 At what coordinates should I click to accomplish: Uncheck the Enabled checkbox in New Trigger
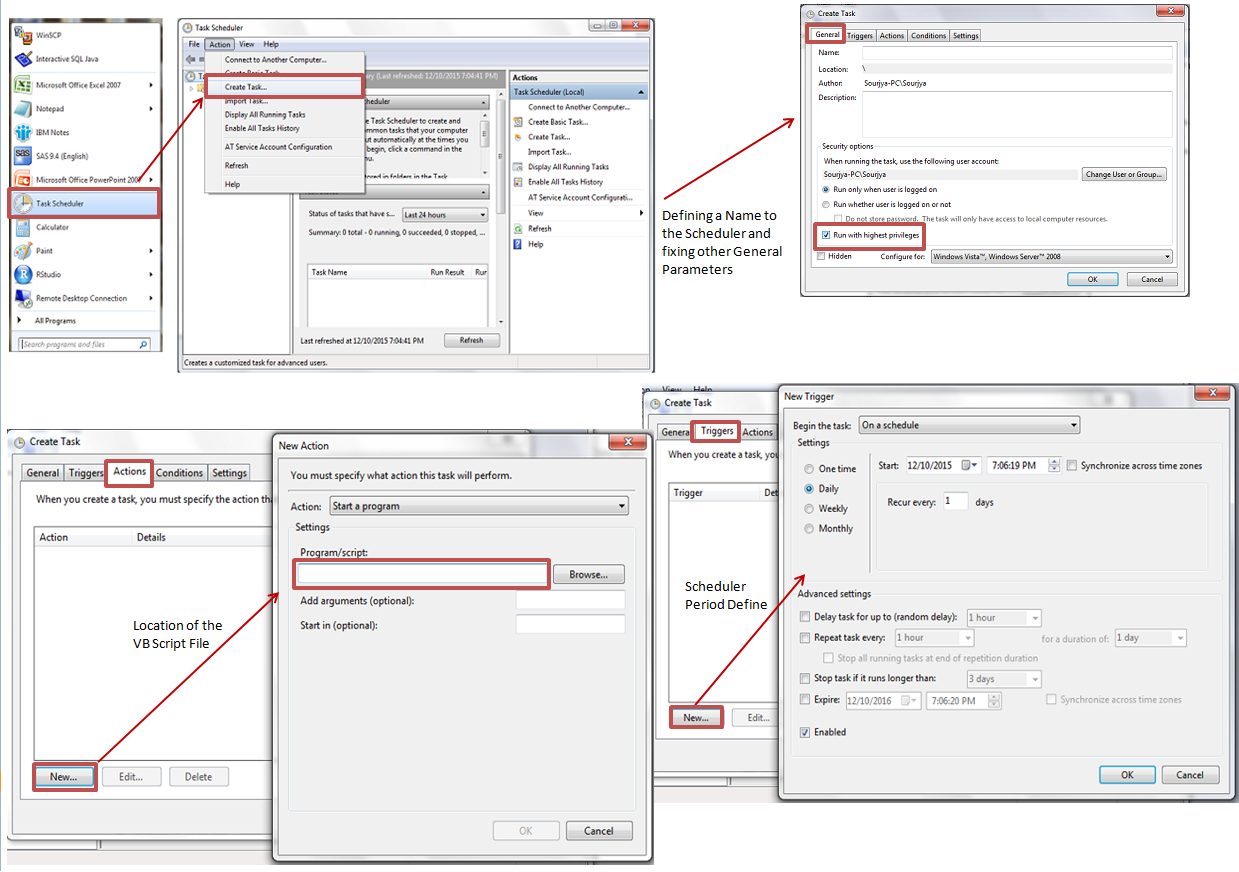tap(805, 733)
